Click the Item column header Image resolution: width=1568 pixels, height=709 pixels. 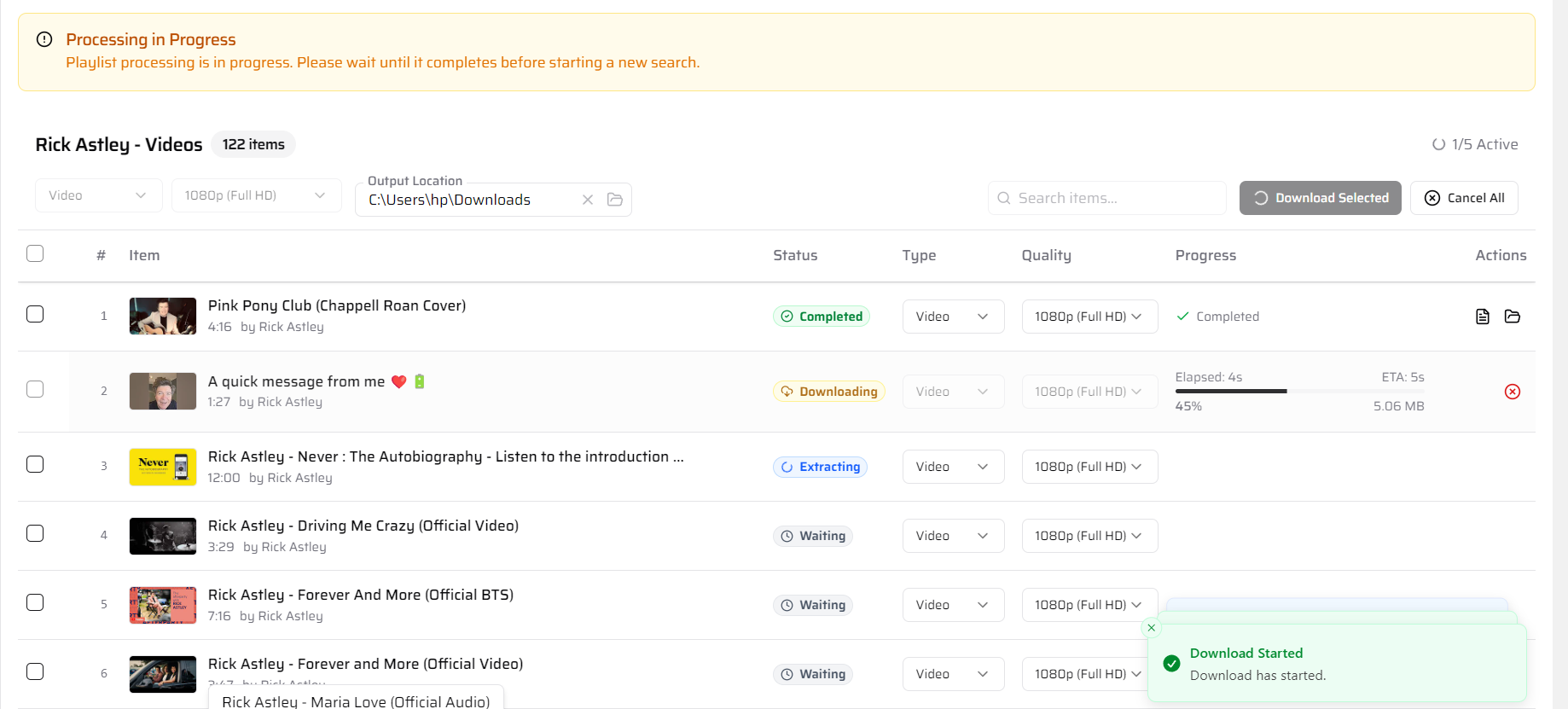tap(144, 255)
